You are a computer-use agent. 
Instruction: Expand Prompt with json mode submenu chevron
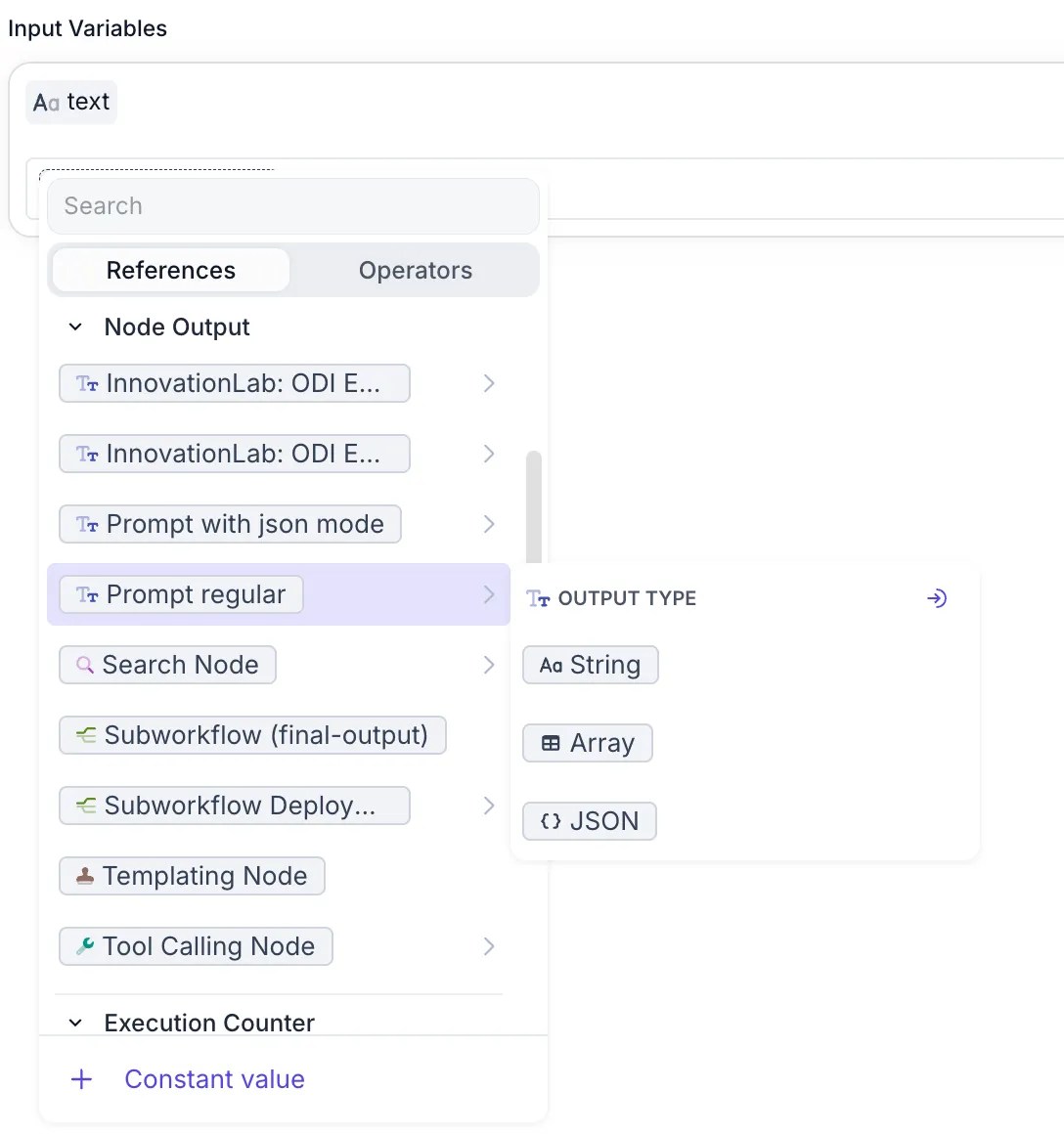pos(489,524)
